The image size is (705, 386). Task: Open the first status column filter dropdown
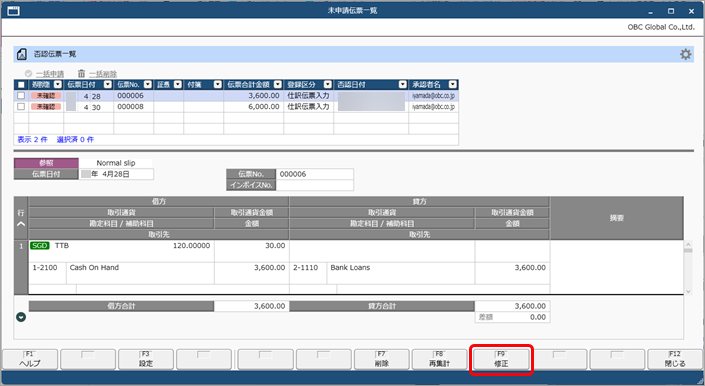(58, 84)
